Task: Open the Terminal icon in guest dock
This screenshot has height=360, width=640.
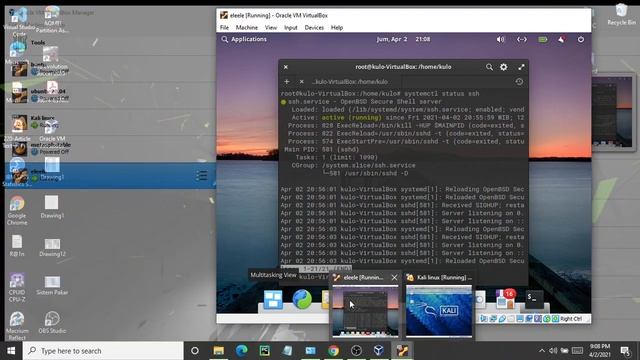Action: (x=534, y=300)
